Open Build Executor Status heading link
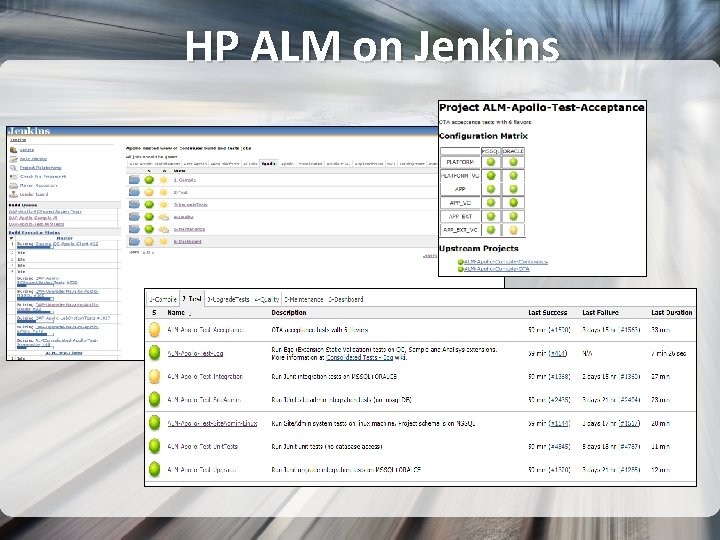 coord(34,233)
